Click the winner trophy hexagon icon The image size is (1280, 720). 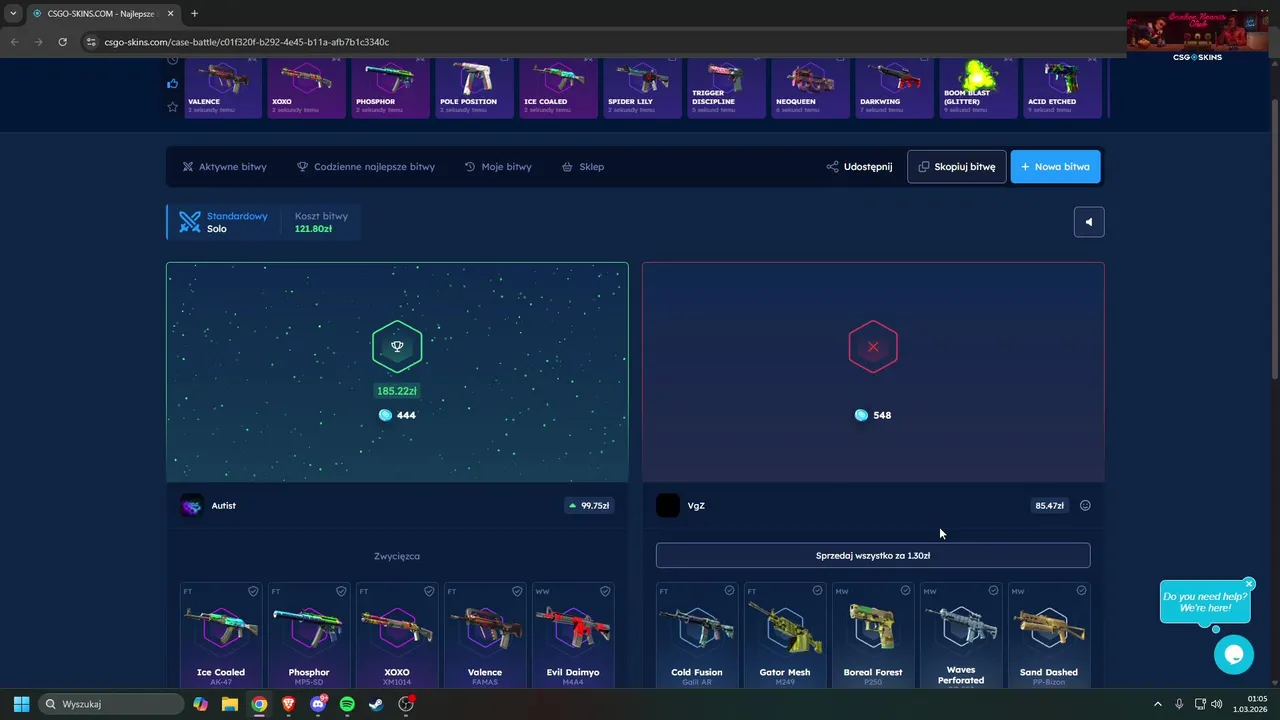tap(397, 346)
